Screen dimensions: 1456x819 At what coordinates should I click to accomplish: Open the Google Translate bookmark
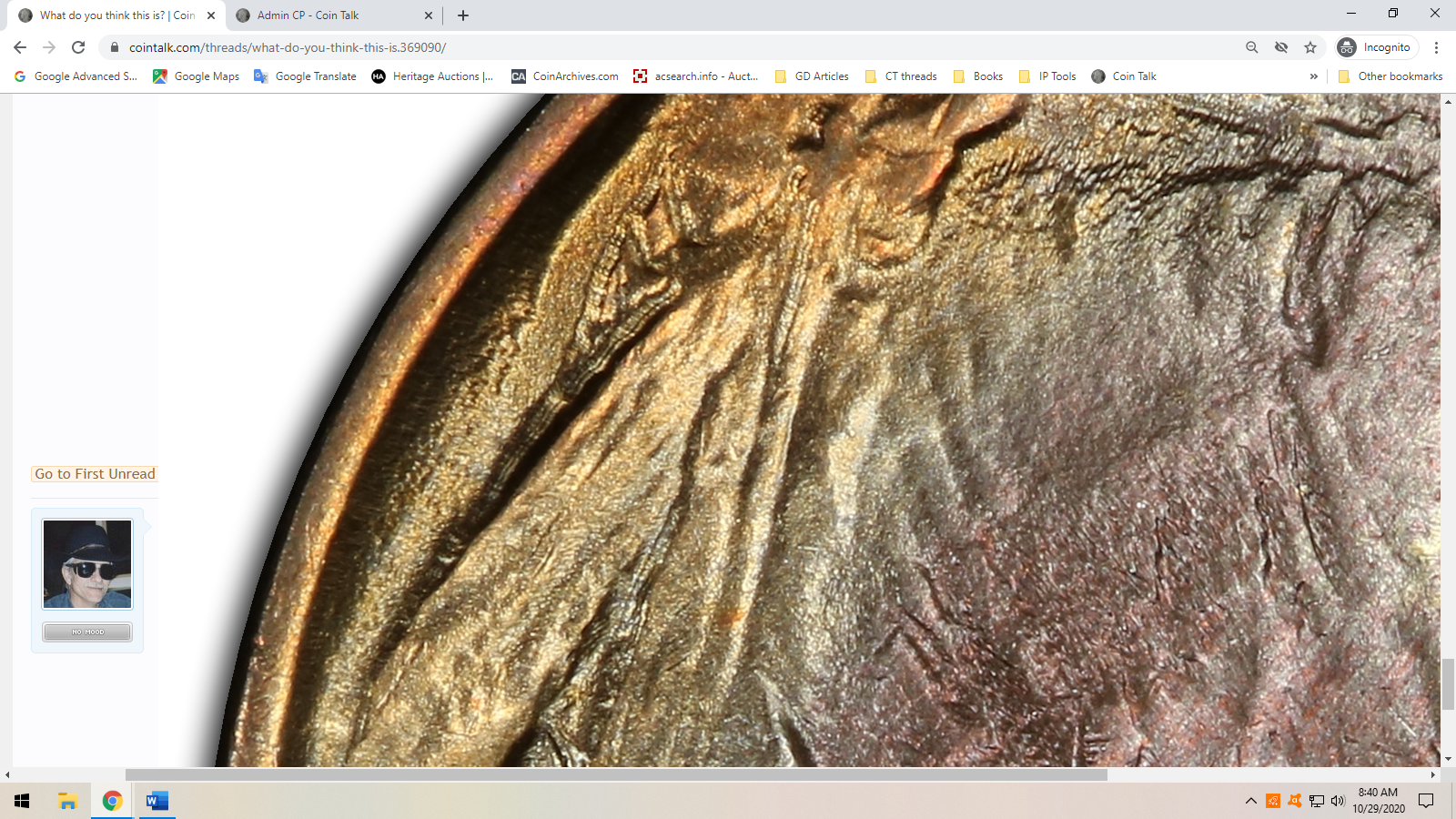(x=305, y=76)
